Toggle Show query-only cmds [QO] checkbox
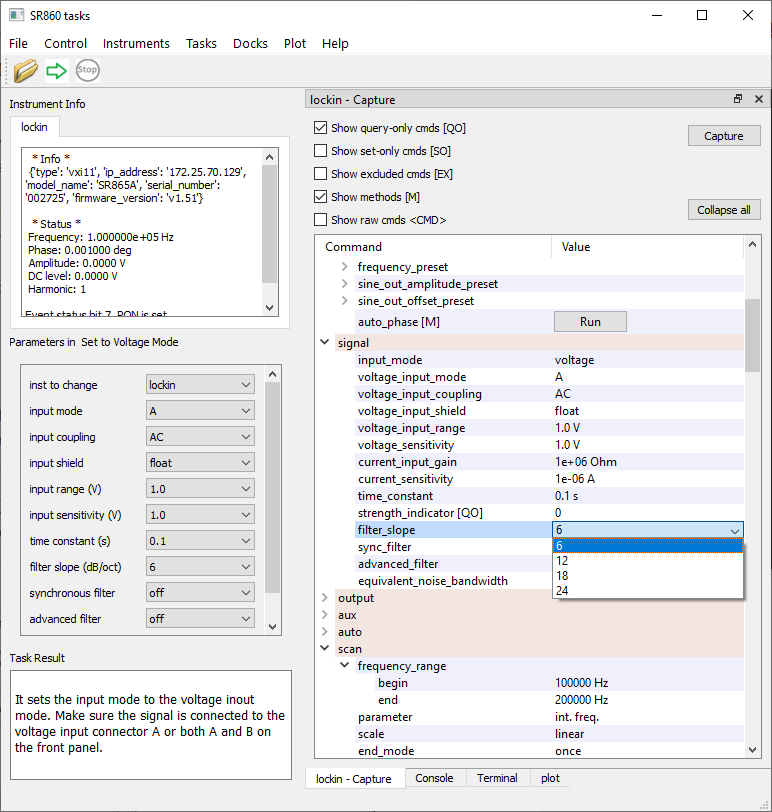 coord(321,127)
